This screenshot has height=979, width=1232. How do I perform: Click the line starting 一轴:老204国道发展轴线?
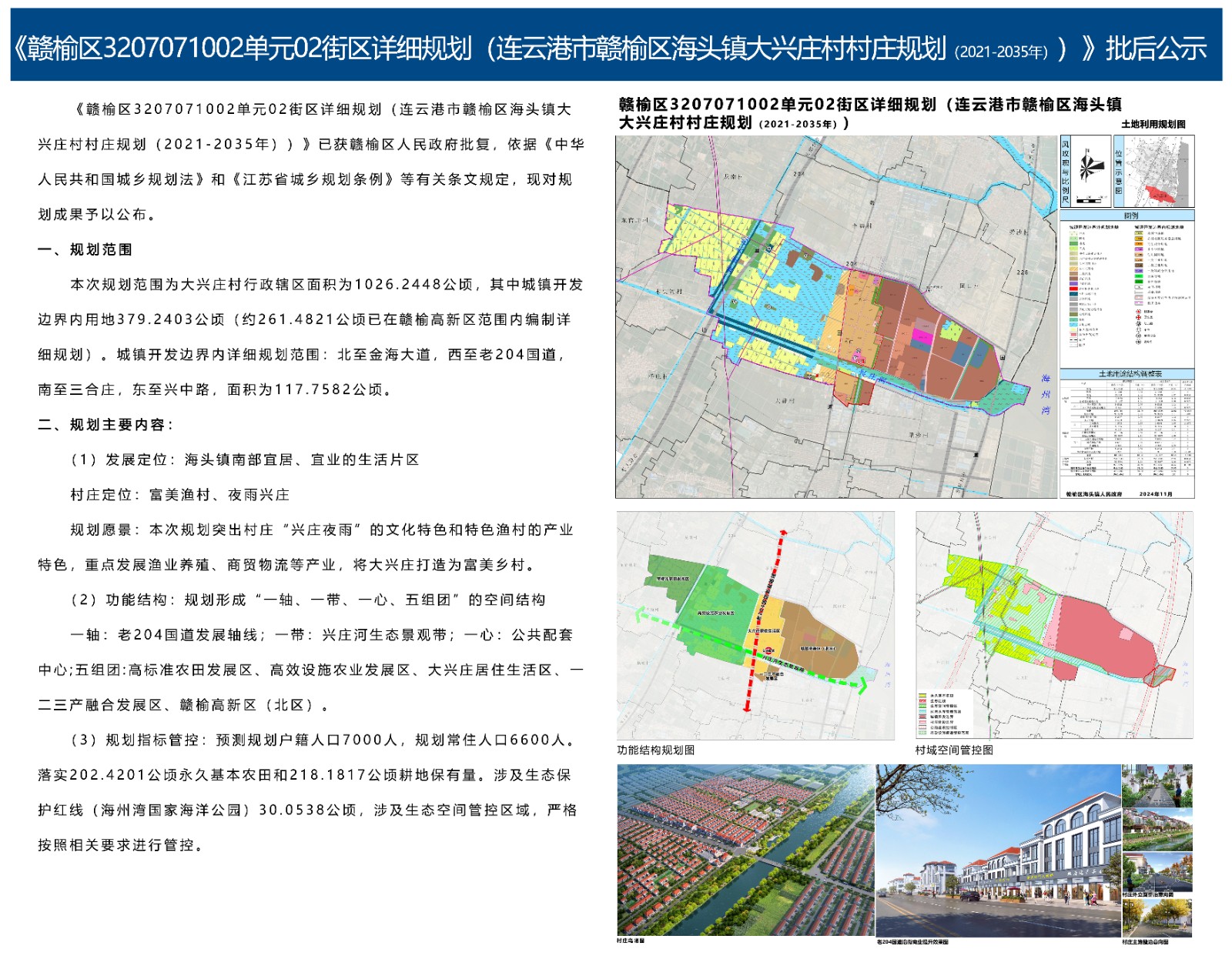[322, 635]
